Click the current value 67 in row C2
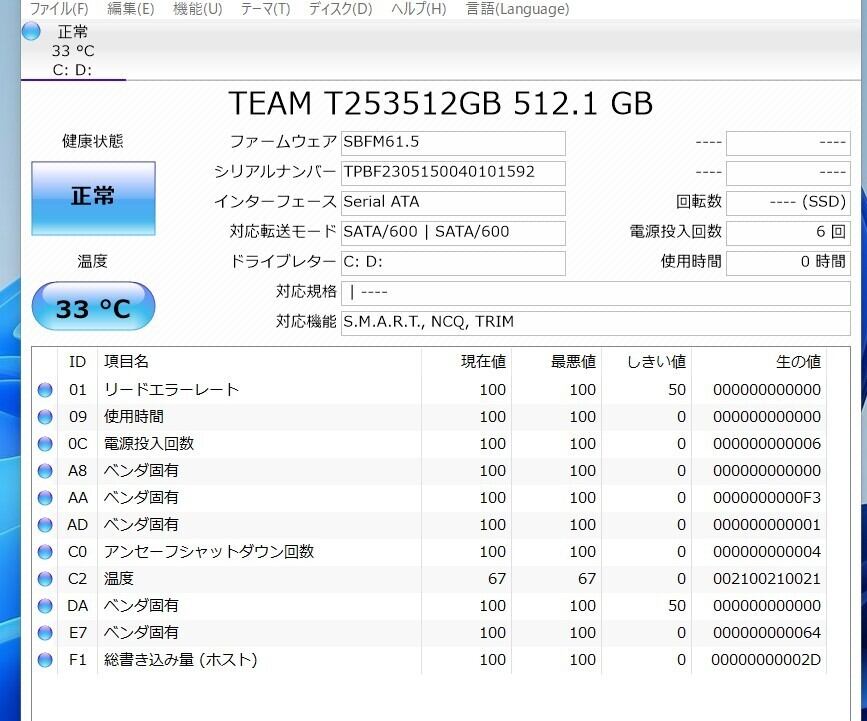 [x=497, y=579]
